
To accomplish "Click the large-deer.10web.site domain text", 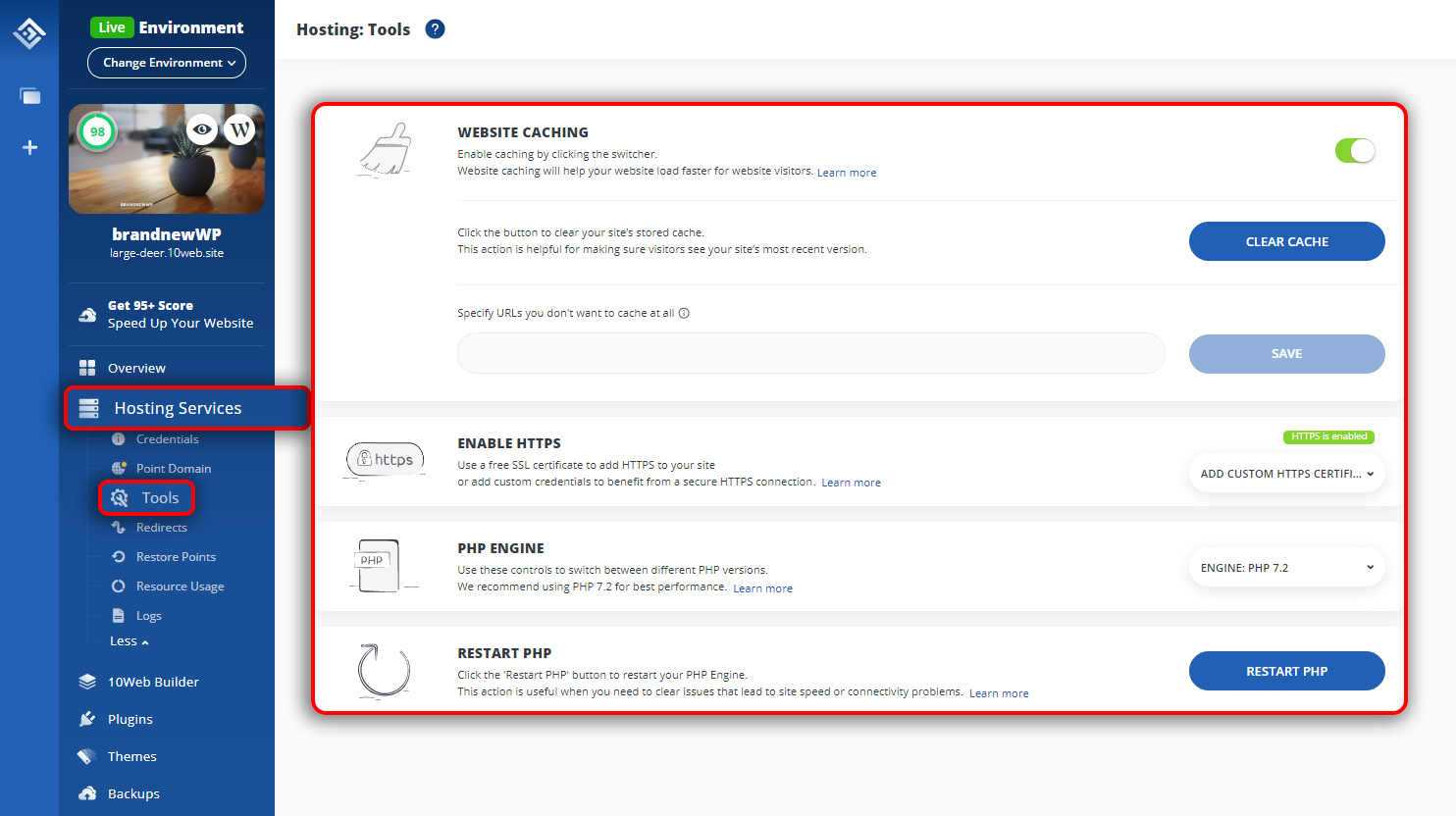I will tap(167, 253).
